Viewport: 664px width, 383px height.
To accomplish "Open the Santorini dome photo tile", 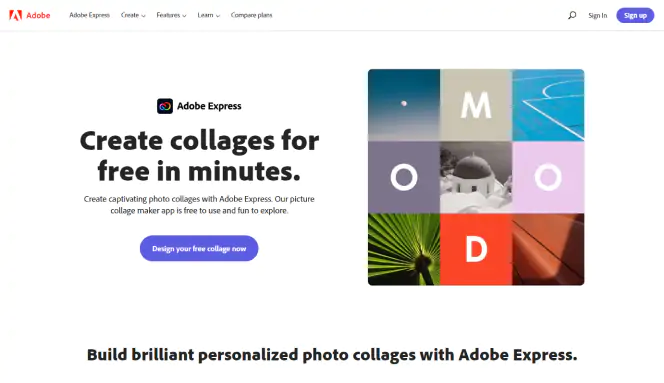I will click(x=476, y=177).
